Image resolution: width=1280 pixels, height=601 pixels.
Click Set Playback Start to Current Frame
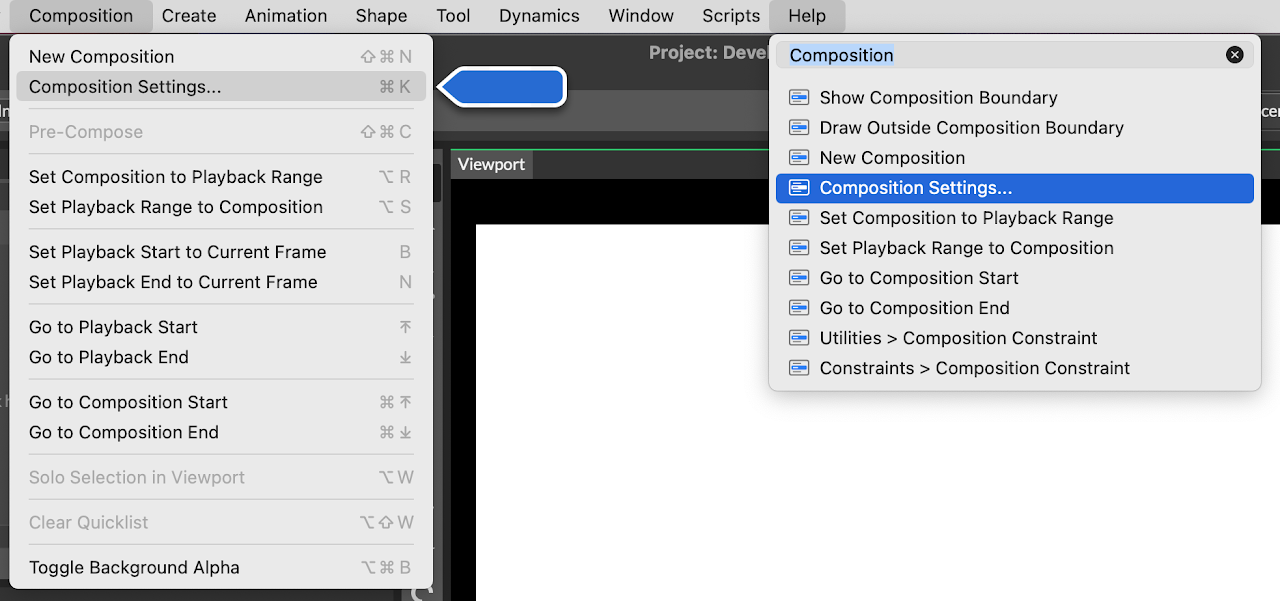[177, 252]
